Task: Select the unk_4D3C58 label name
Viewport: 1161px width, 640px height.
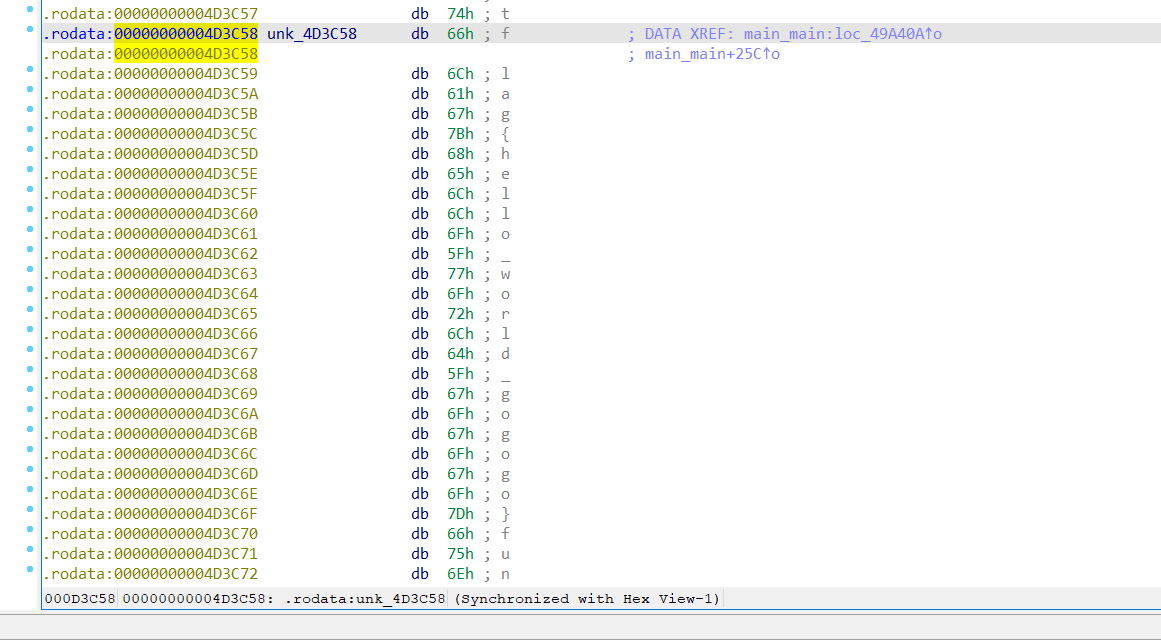Action: 311,34
